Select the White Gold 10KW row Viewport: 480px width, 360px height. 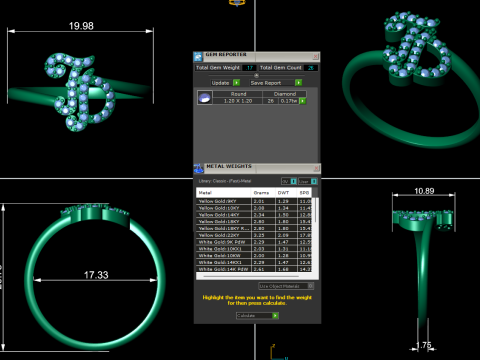[x=254, y=256]
